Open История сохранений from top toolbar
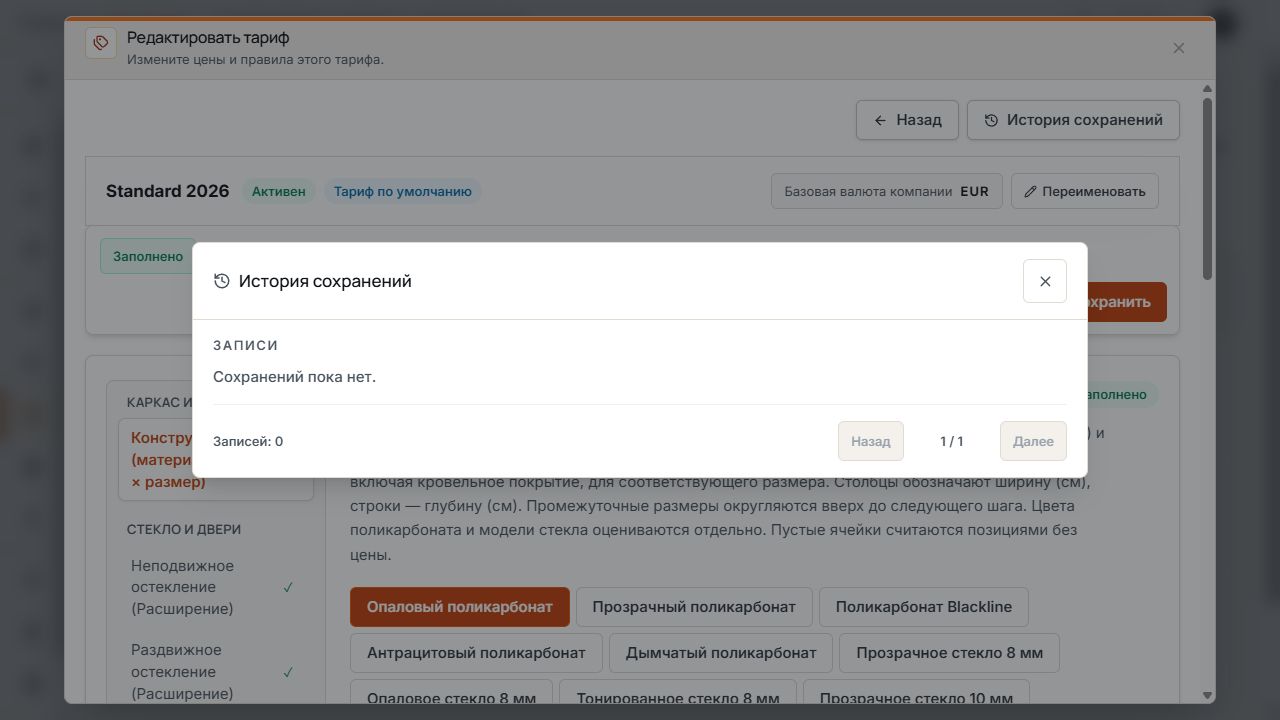Screen dimensions: 1280x720 tap(1073, 120)
